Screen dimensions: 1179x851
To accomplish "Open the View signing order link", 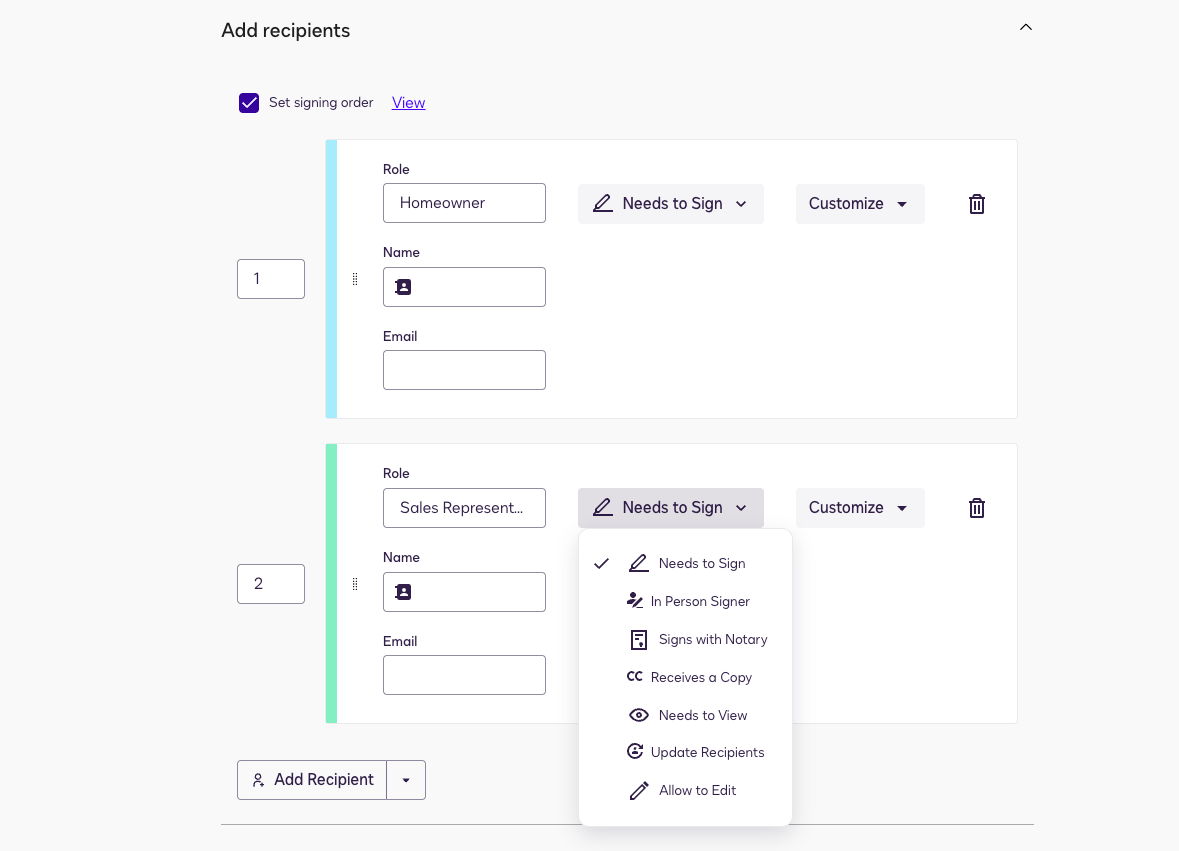I will point(408,103).
